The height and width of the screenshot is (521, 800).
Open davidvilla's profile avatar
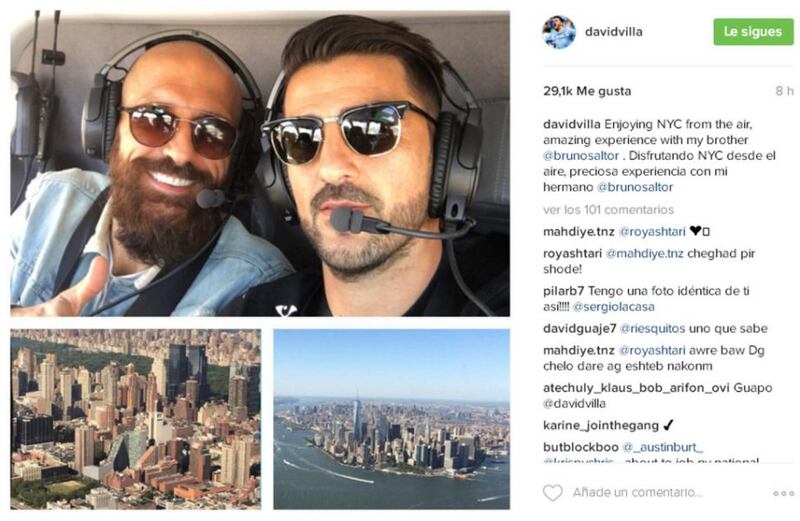click(559, 32)
